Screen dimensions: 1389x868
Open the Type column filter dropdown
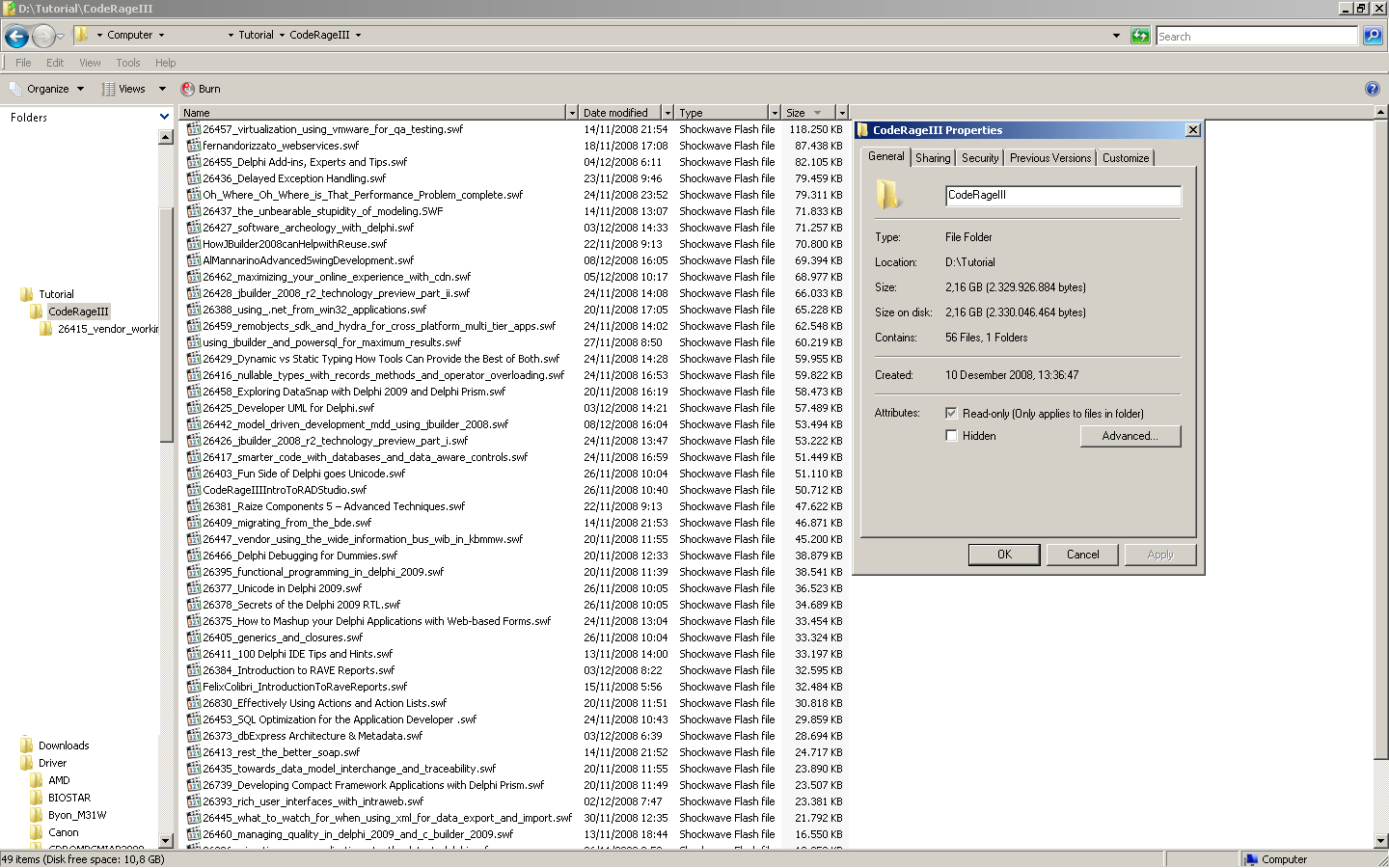pyautogui.click(x=774, y=113)
